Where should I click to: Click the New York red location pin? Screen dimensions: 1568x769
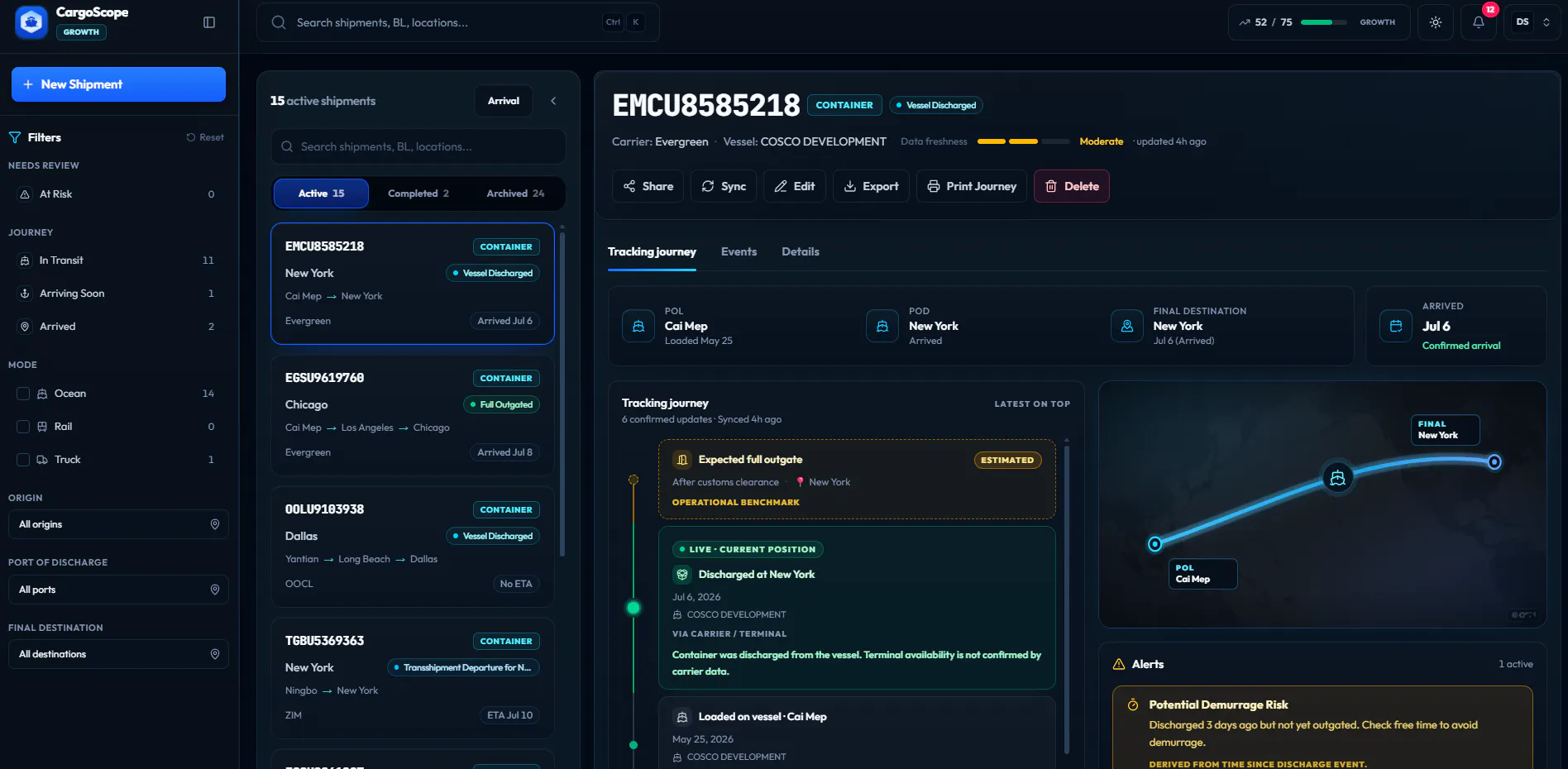point(800,482)
